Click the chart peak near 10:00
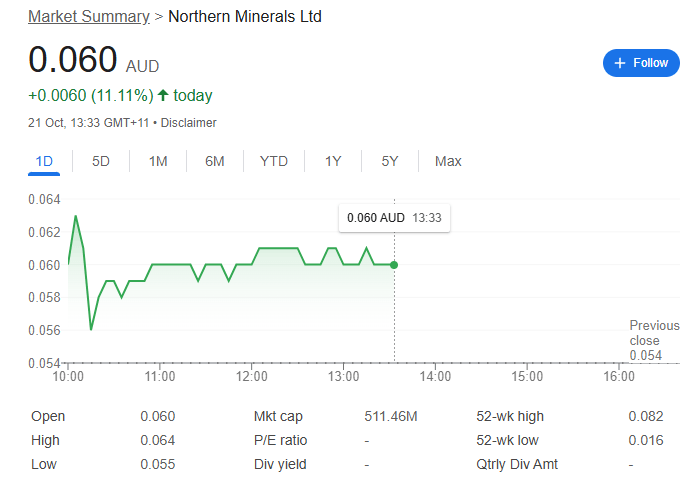The height and width of the screenshot is (495, 698). pos(75,216)
